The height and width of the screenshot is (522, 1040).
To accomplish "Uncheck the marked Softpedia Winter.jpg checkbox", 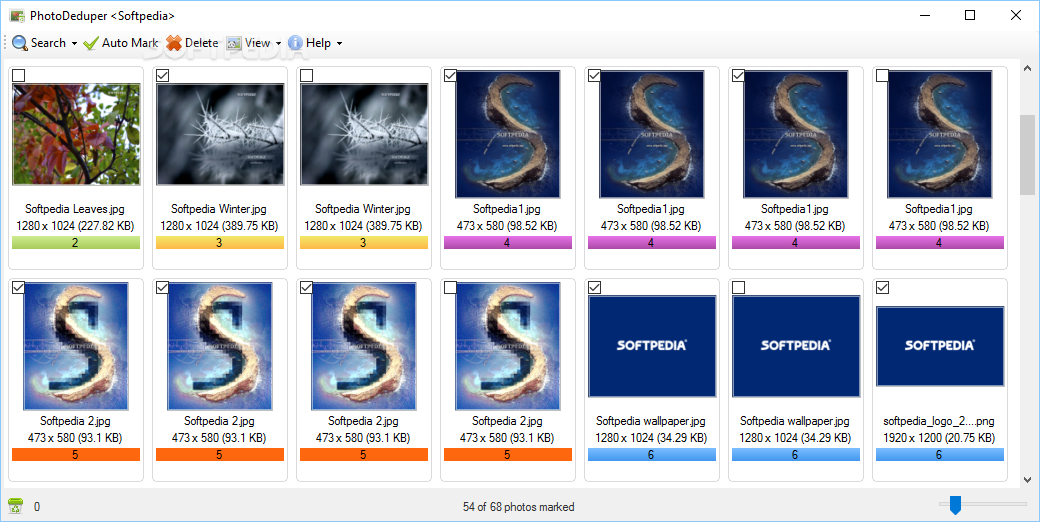I will click(162, 76).
